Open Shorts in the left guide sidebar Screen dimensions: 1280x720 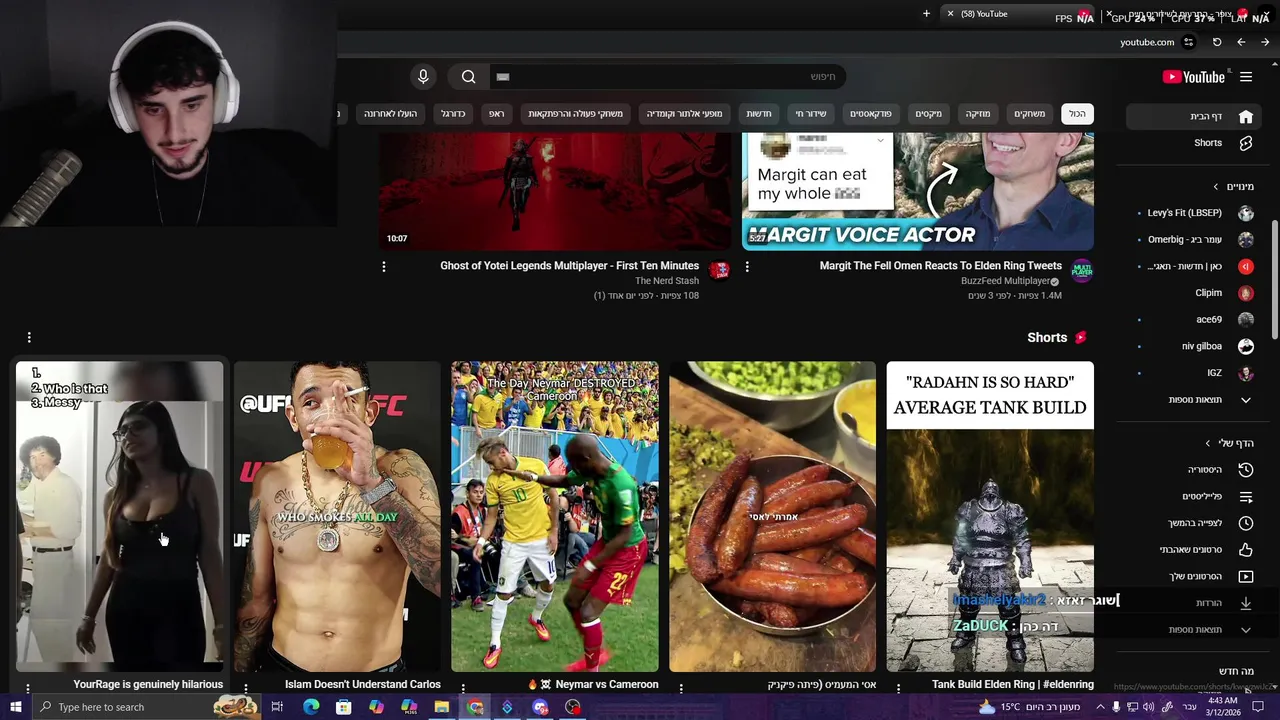pos(1194,143)
